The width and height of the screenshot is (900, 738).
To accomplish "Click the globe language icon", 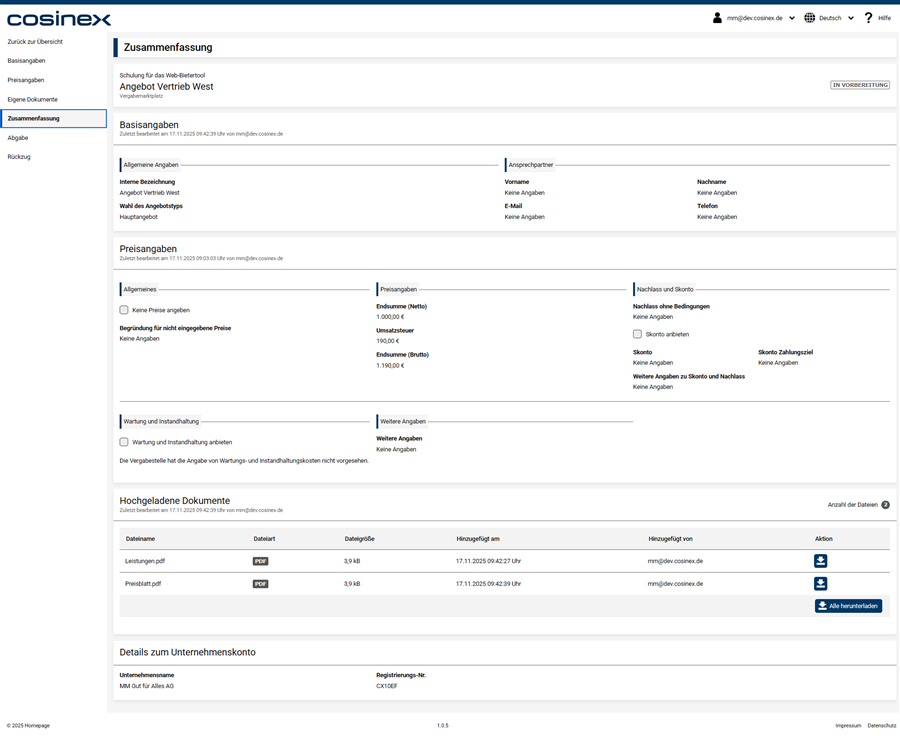I will [810, 18].
